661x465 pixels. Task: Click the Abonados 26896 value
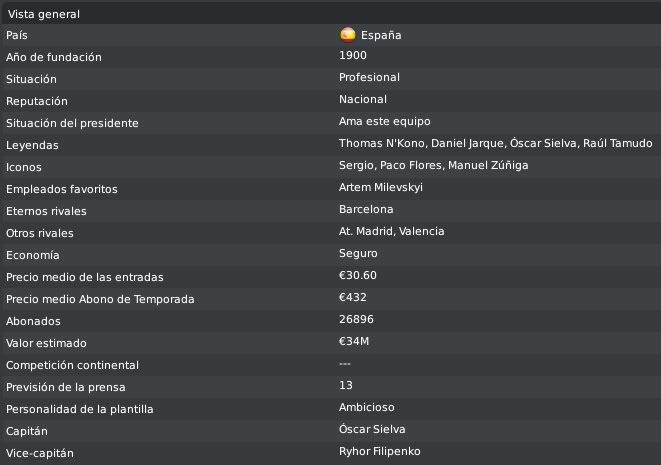356,320
